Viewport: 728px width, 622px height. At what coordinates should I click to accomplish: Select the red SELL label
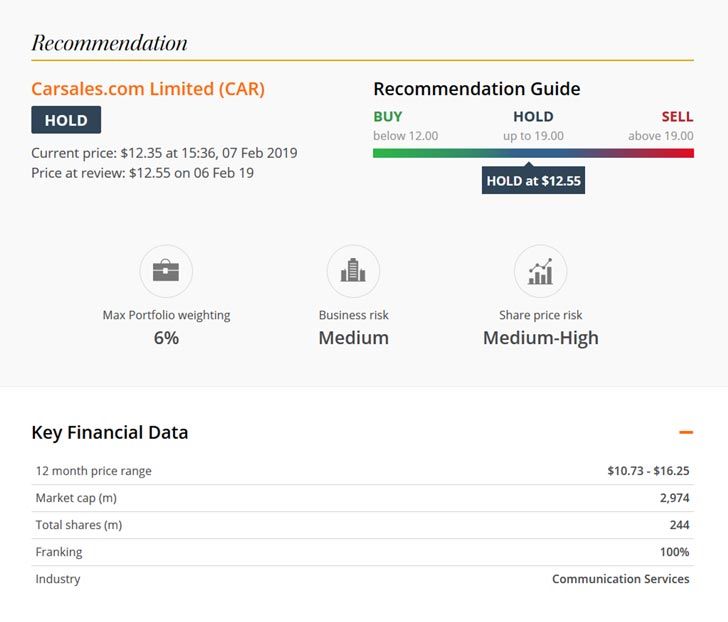pos(677,117)
